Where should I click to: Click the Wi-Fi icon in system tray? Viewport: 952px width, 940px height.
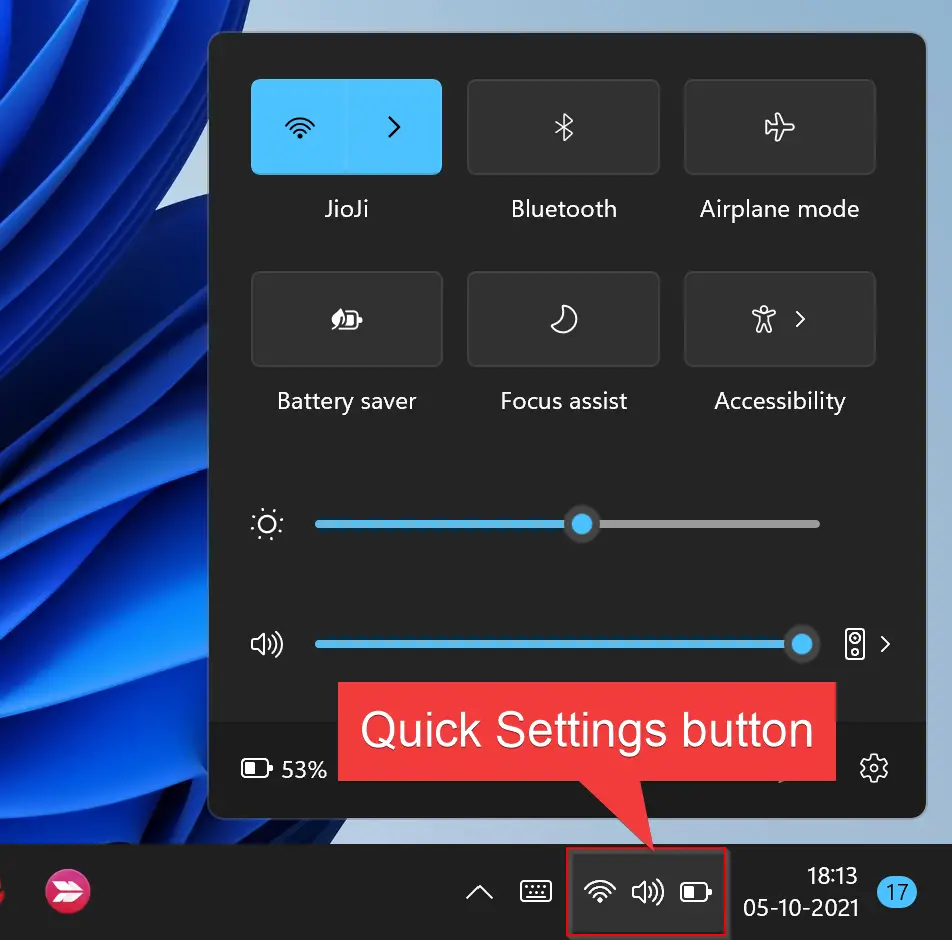coord(599,891)
